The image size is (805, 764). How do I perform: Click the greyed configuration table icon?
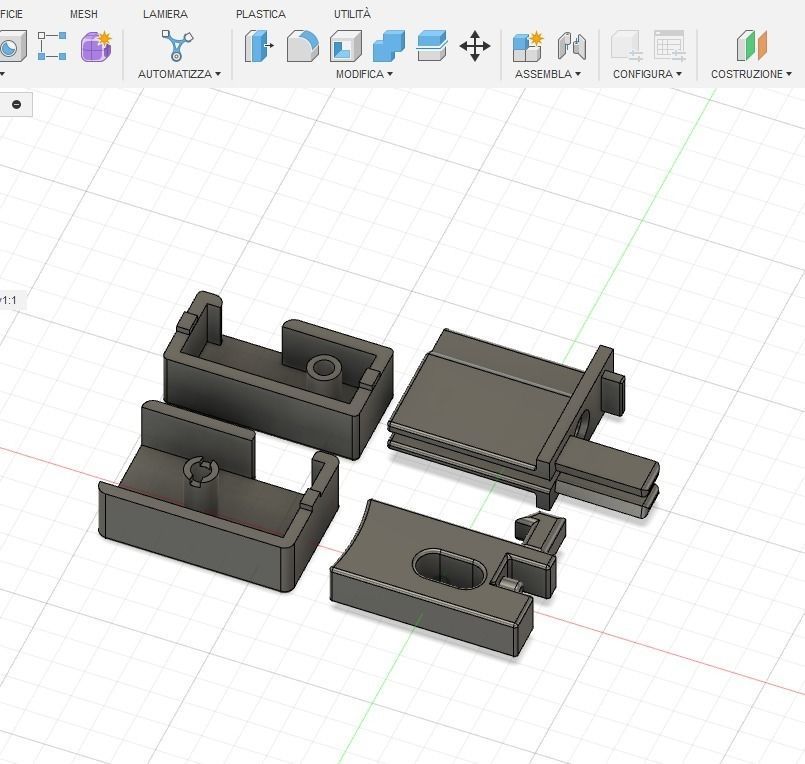click(x=670, y=46)
